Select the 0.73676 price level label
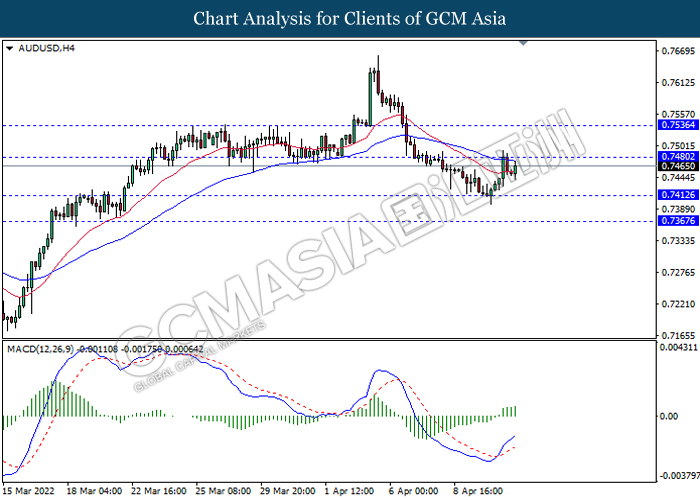This screenshot has width=700, height=500. (678, 221)
